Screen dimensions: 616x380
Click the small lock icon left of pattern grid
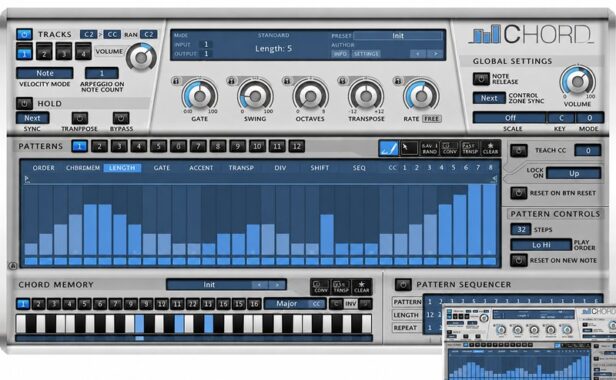(13, 266)
